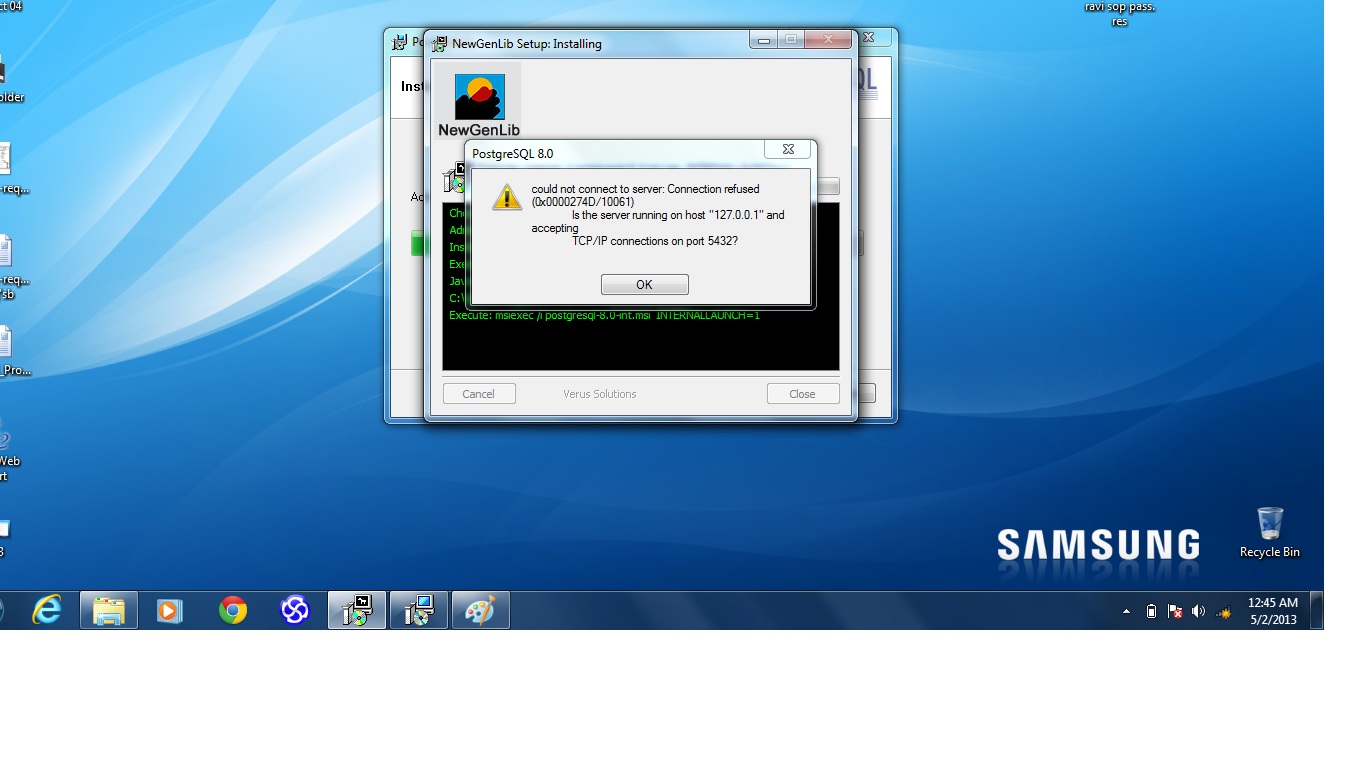Open Google Chrome from the taskbar
The image size is (1366, 768).
233,610
